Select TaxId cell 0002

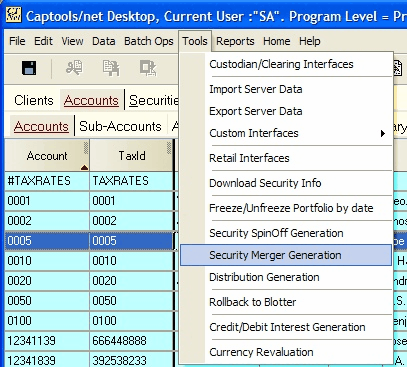(x=132, y=221)
